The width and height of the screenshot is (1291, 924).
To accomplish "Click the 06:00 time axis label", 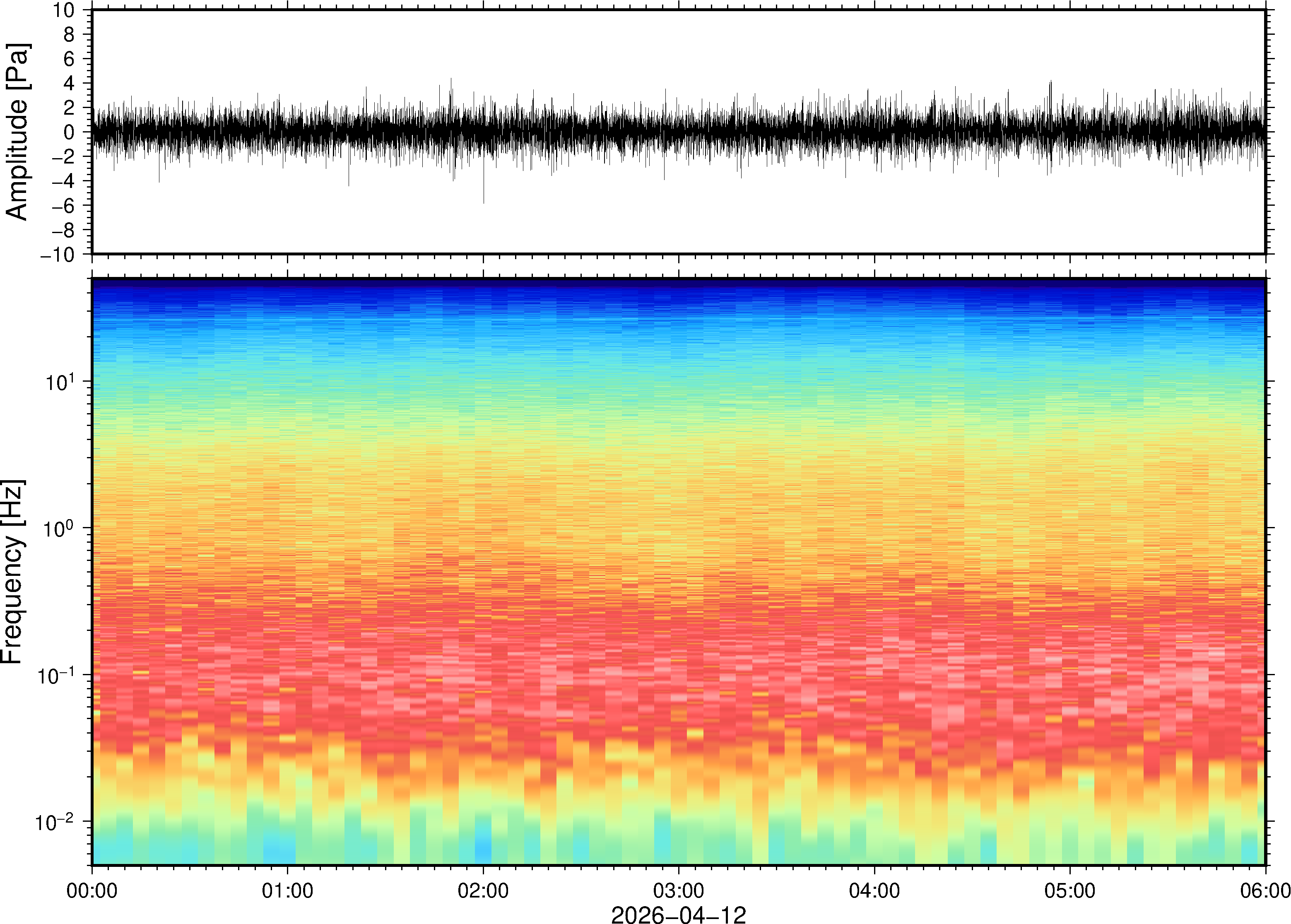I will point(1265,890).
